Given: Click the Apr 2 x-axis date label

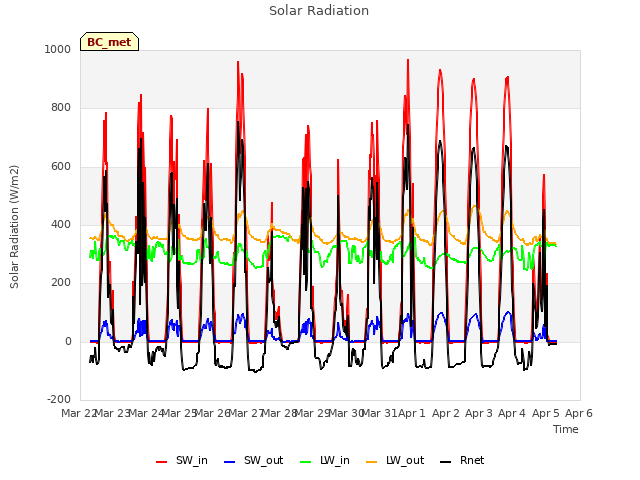Looking at the screenshot, I should click(x=446, y=413).
